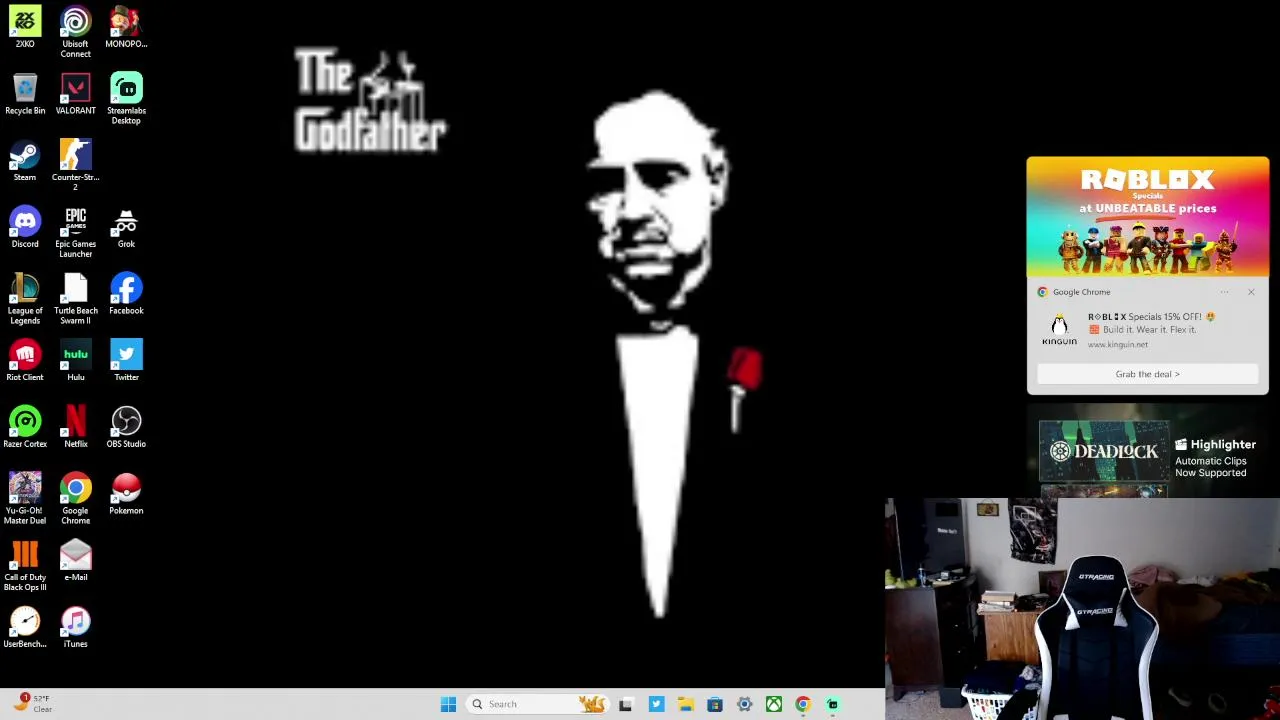Select the Riot Client icon

[x=25, y=361]
